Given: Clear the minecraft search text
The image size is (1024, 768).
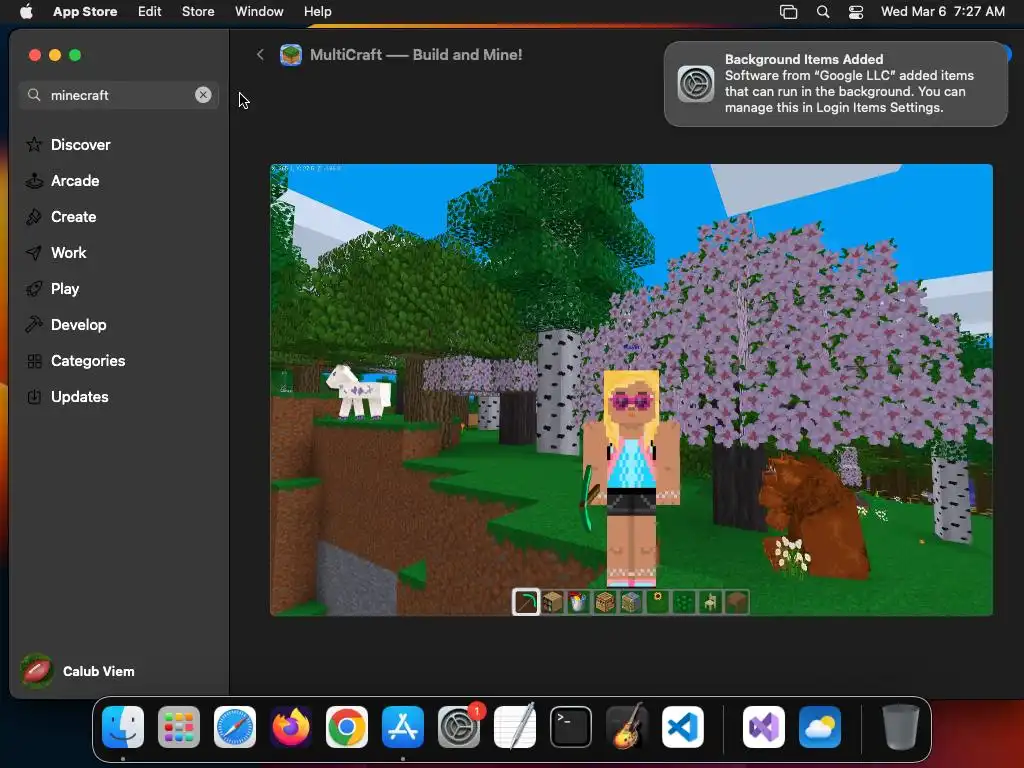Looking at the screenshot, I should [203, 95].
